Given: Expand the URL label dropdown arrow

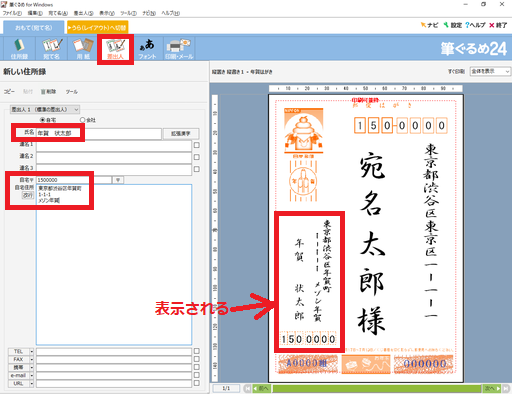Looking at the screenshot, I should click(x=32, y=383).
